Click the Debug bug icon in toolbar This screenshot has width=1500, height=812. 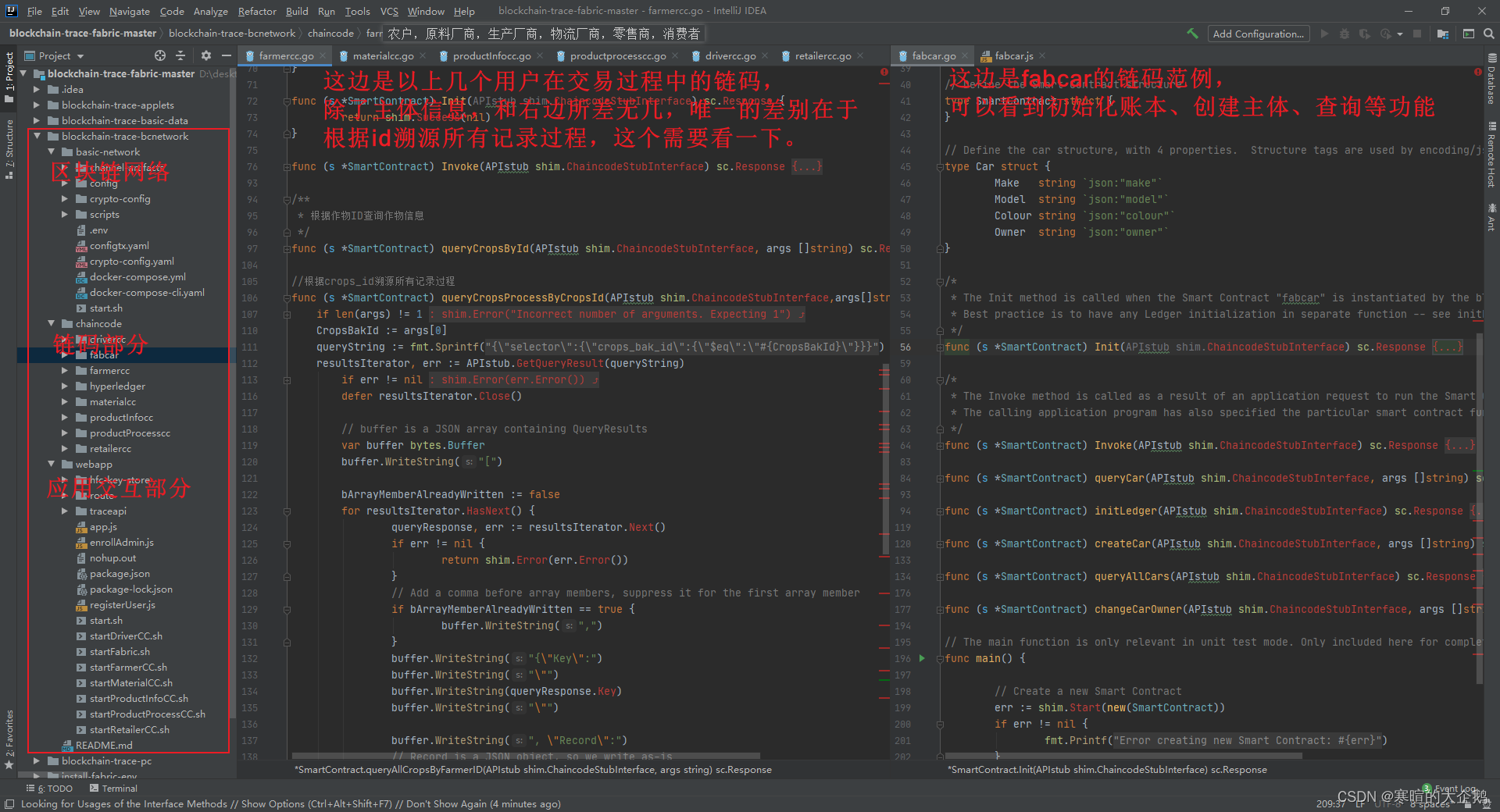[1345, 34]
